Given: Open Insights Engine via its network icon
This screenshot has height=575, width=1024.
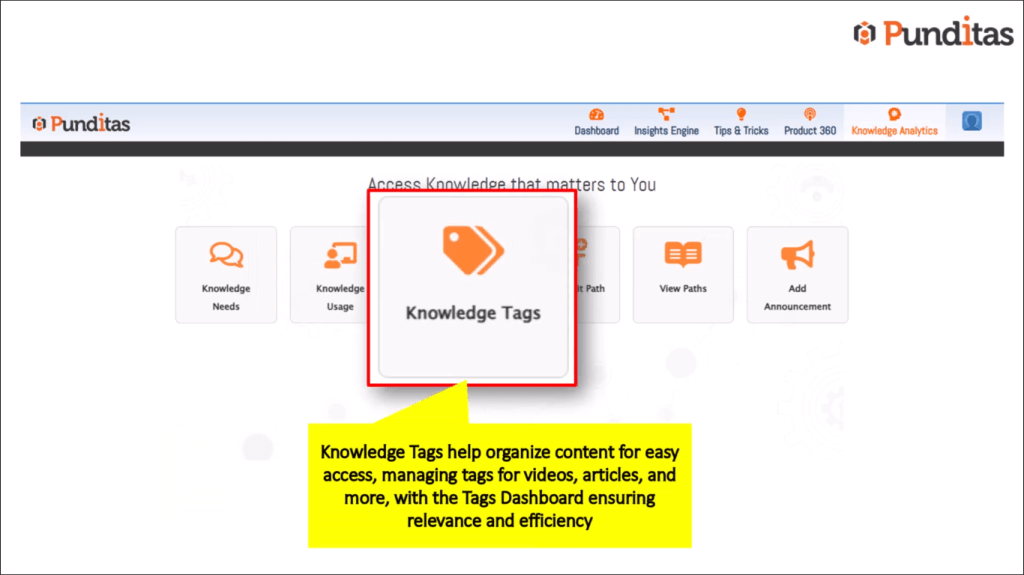Looking at the screenshot, I should coord(666,115).
